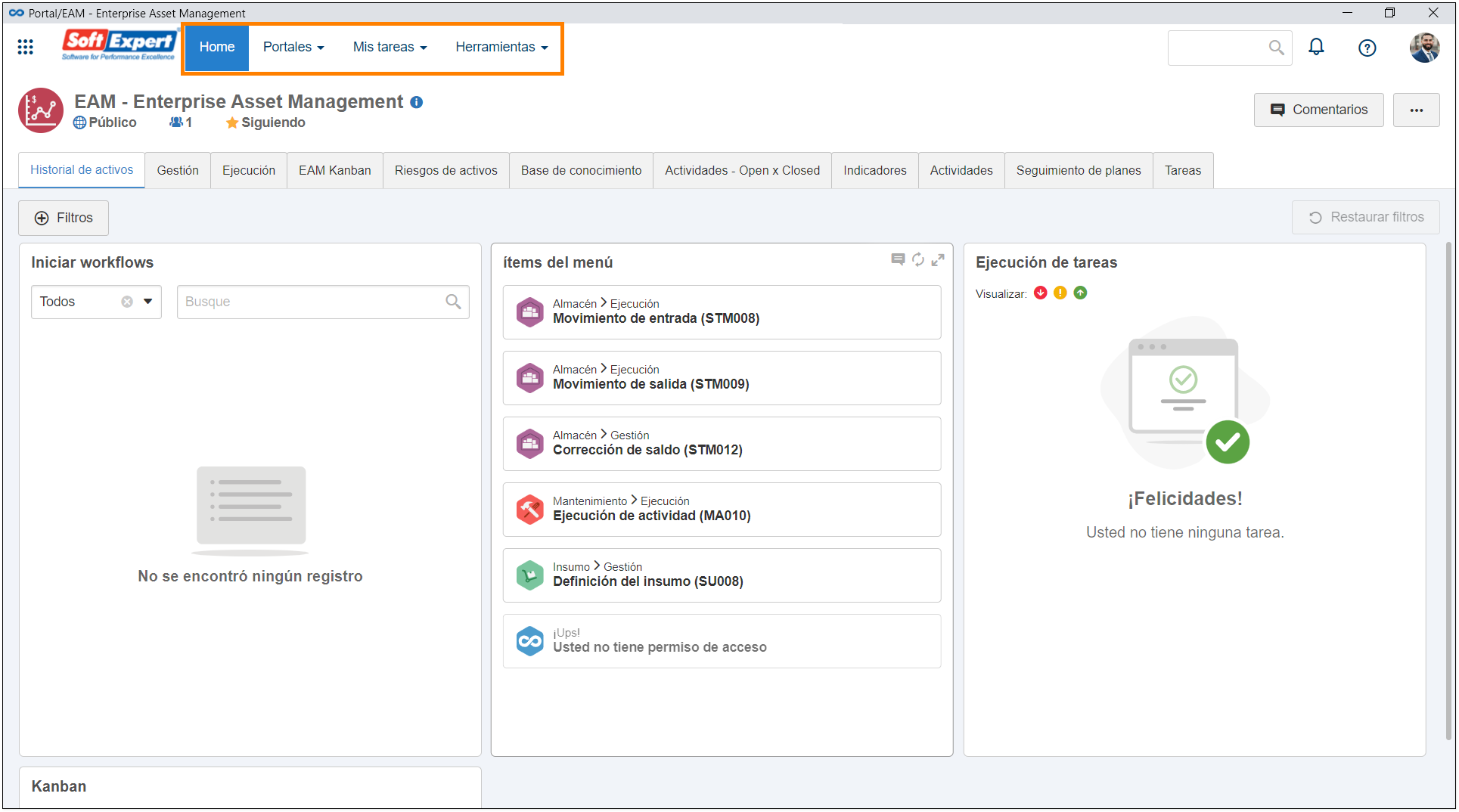Switch to the Tareas tab

(x=1183, y=171)
